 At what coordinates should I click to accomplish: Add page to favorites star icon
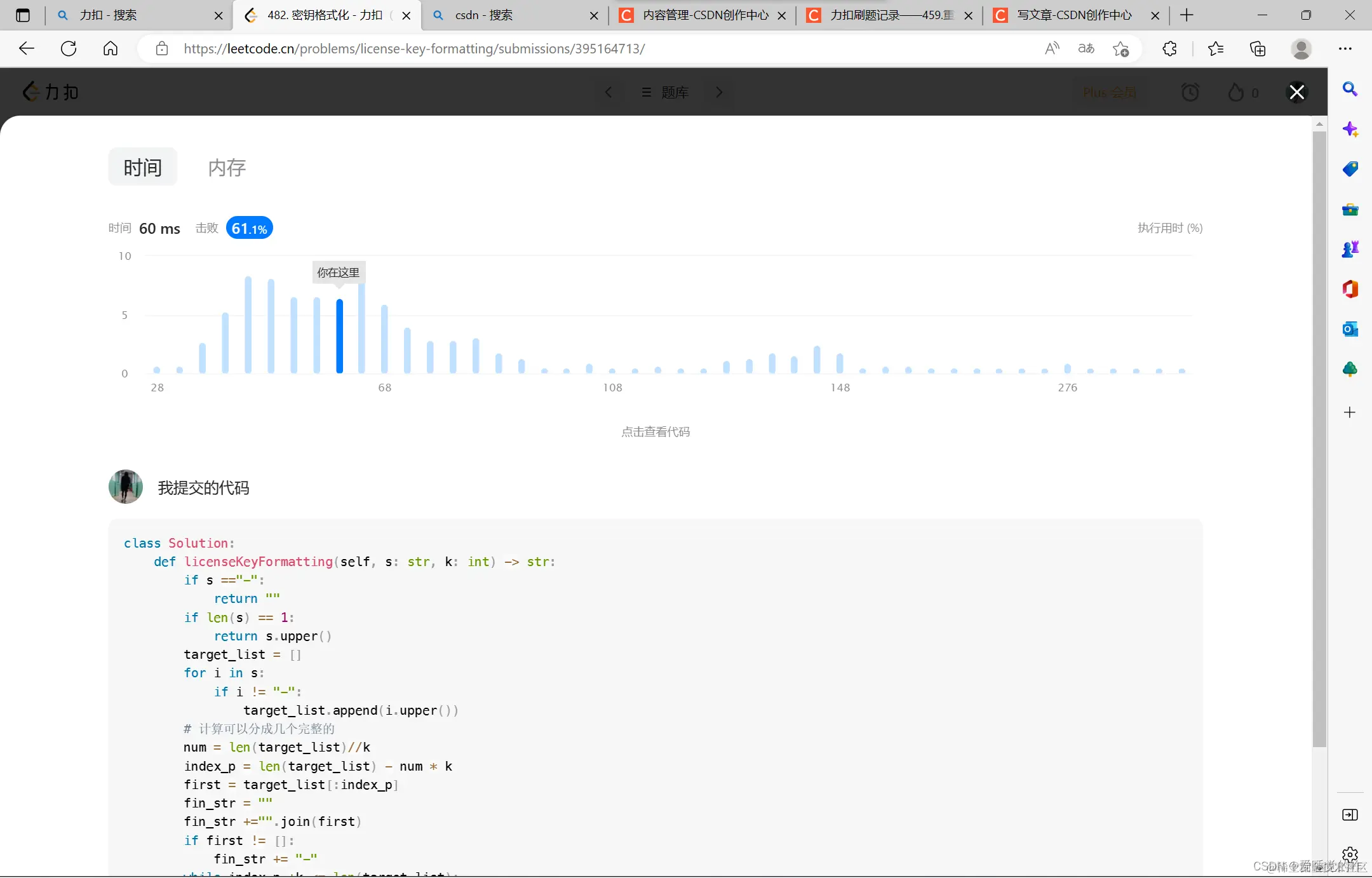pos(1120,49)
